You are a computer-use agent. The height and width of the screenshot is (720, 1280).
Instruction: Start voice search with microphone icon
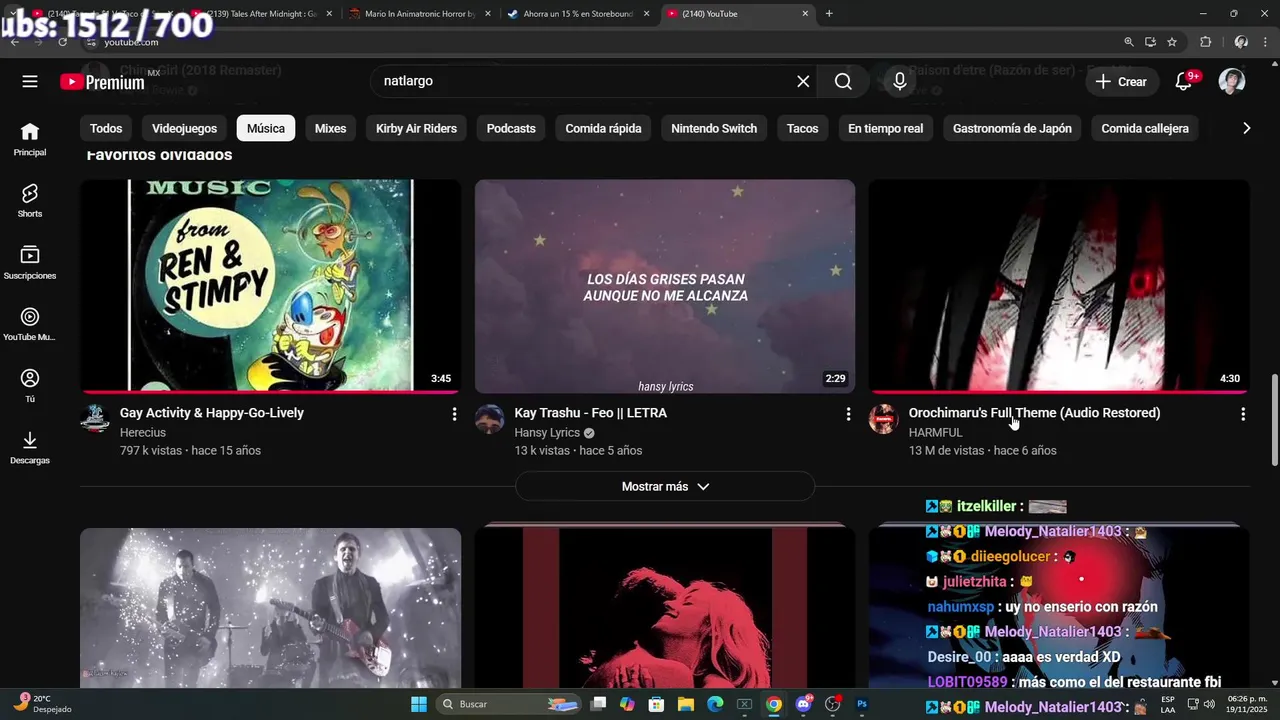(x=899, y=82)
